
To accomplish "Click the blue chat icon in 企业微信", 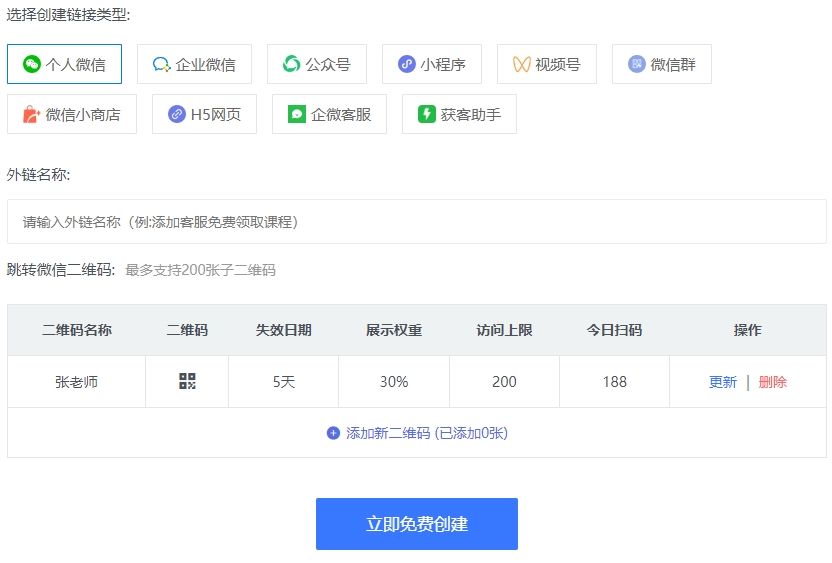I will point(161,65).
